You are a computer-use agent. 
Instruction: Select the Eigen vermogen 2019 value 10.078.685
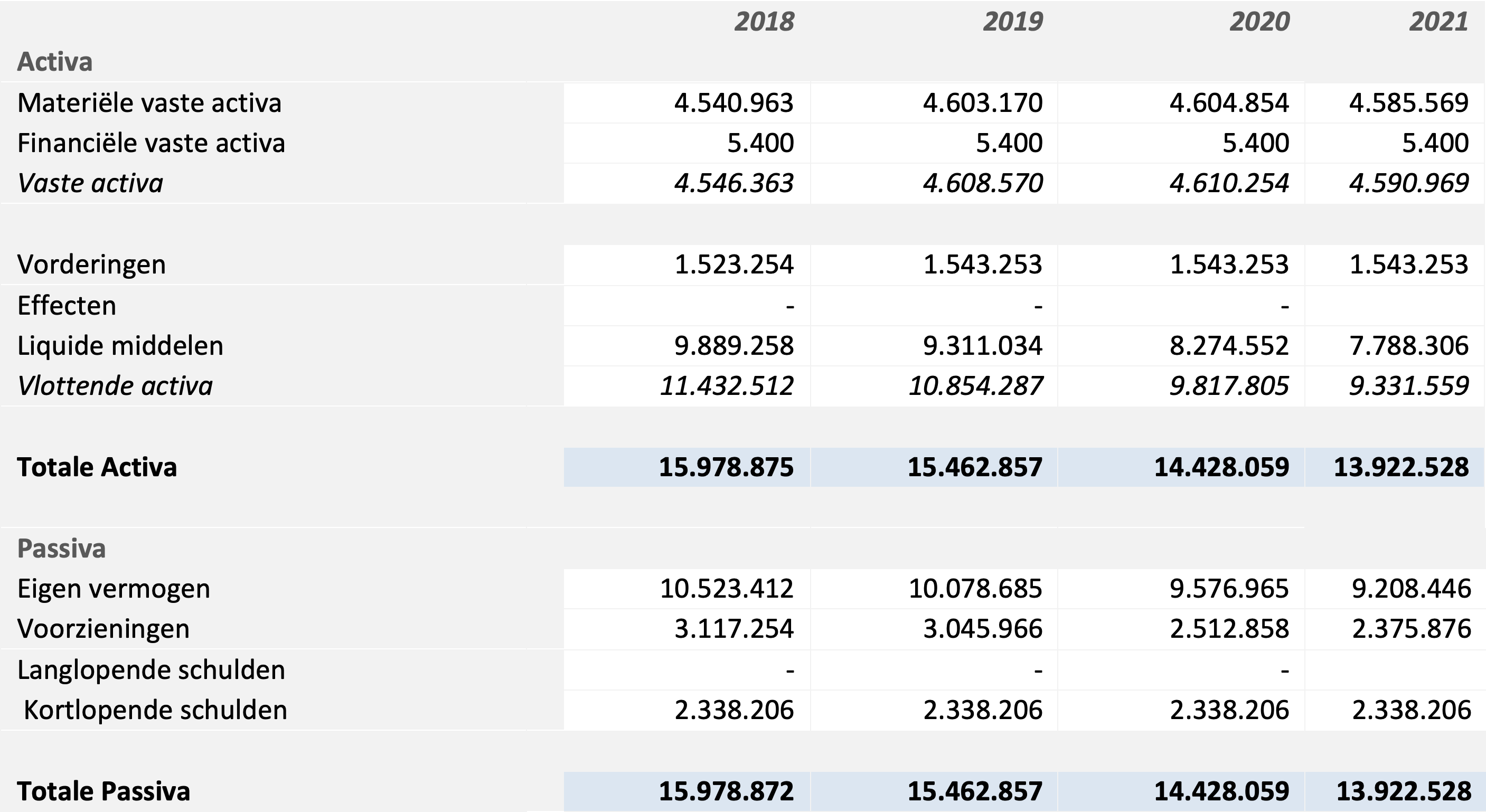[975, 589]
